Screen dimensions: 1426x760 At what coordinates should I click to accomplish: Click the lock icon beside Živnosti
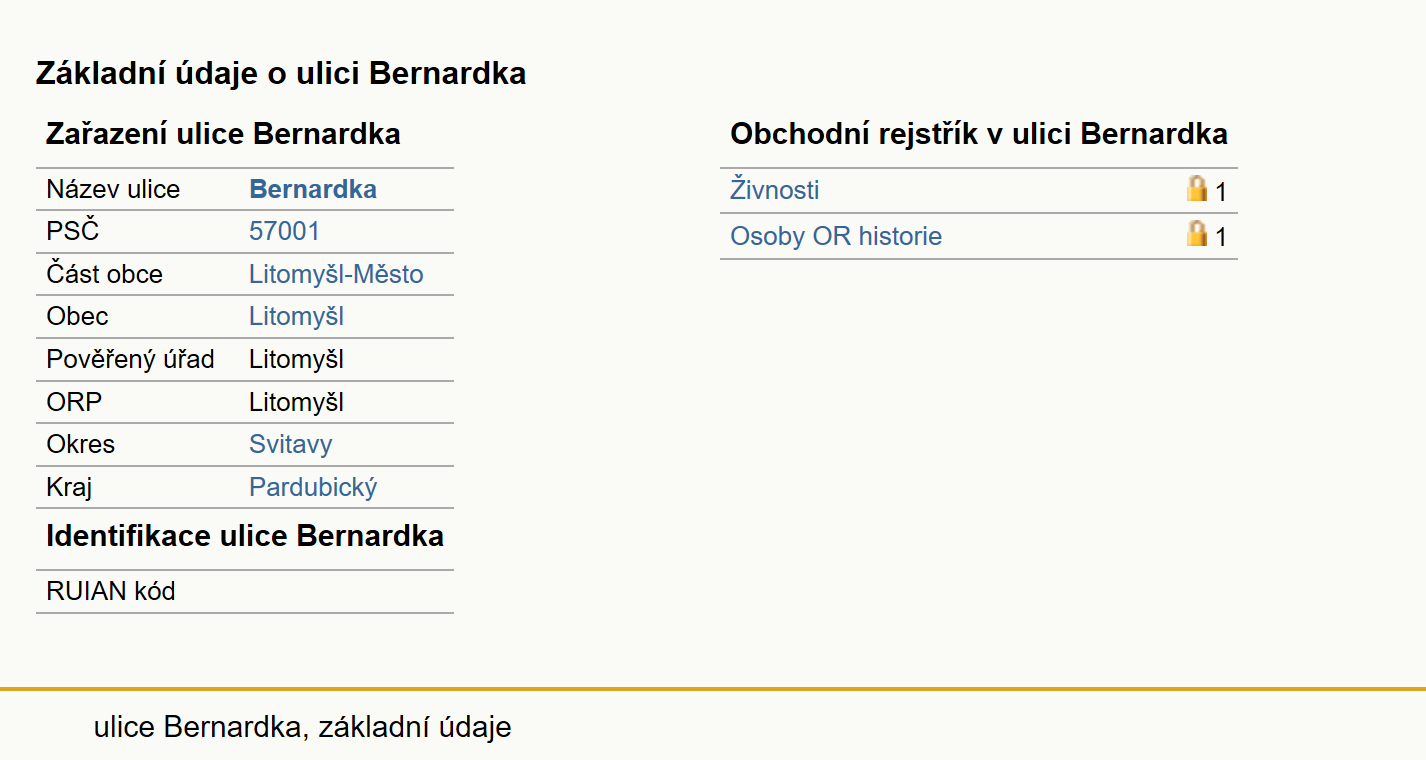tap(1196, 188)
